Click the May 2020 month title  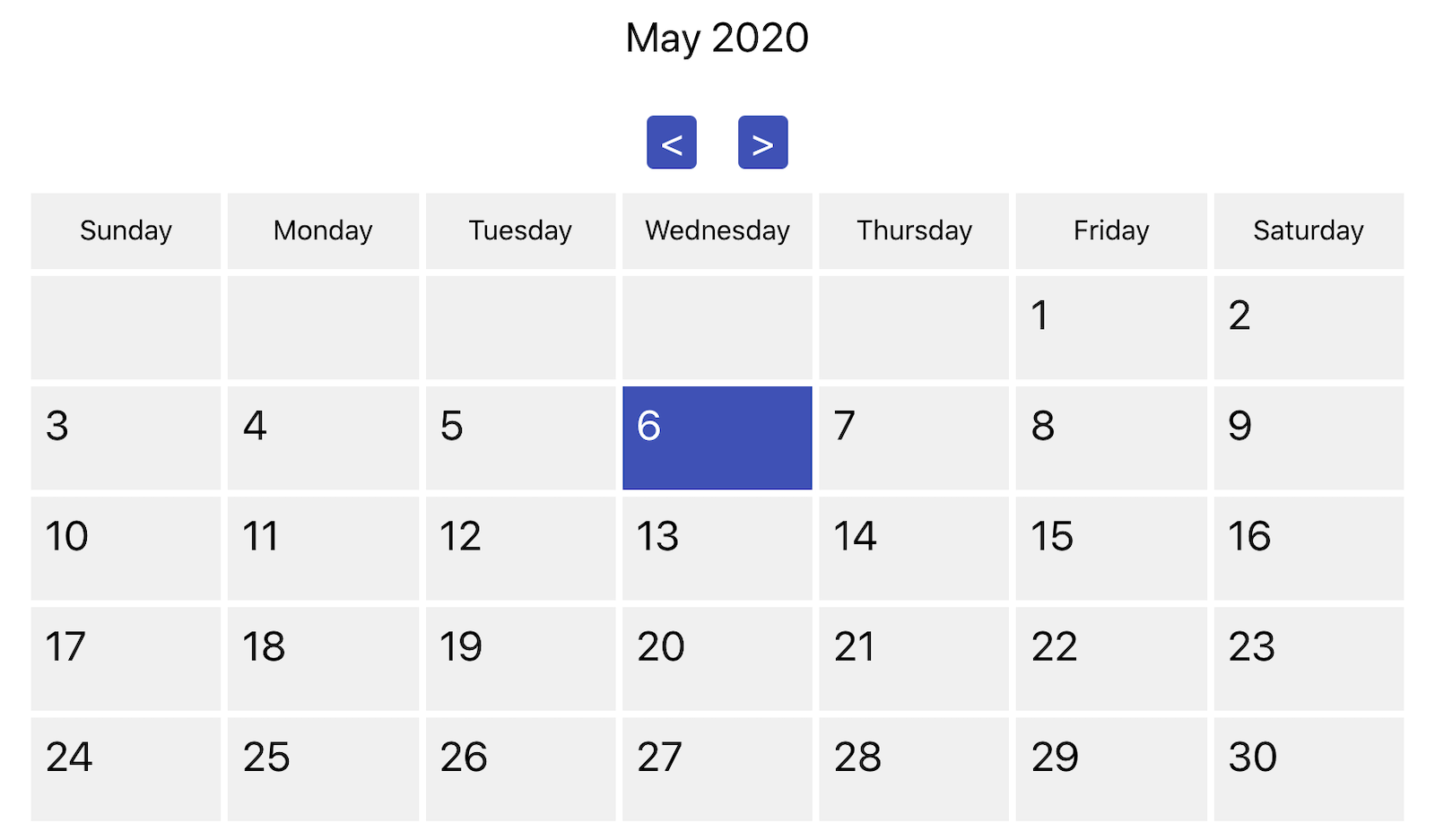coord(717,38)
